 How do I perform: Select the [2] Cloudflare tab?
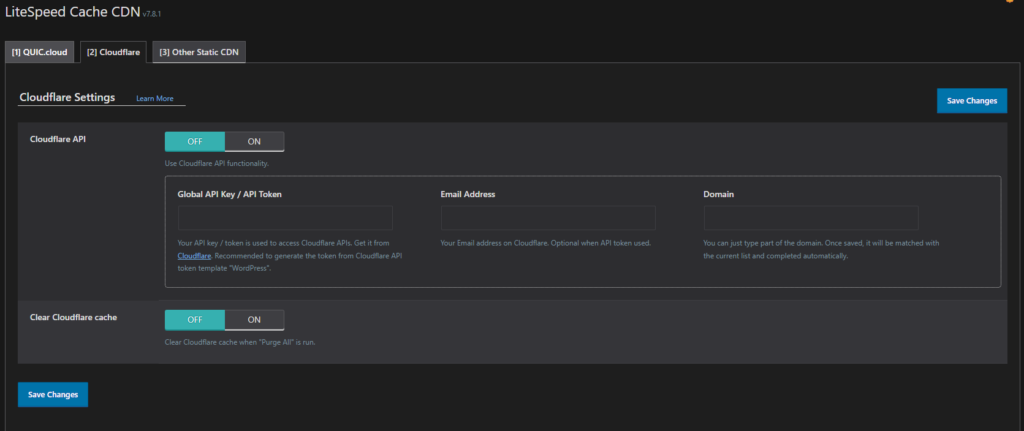(x=113, y=52)
